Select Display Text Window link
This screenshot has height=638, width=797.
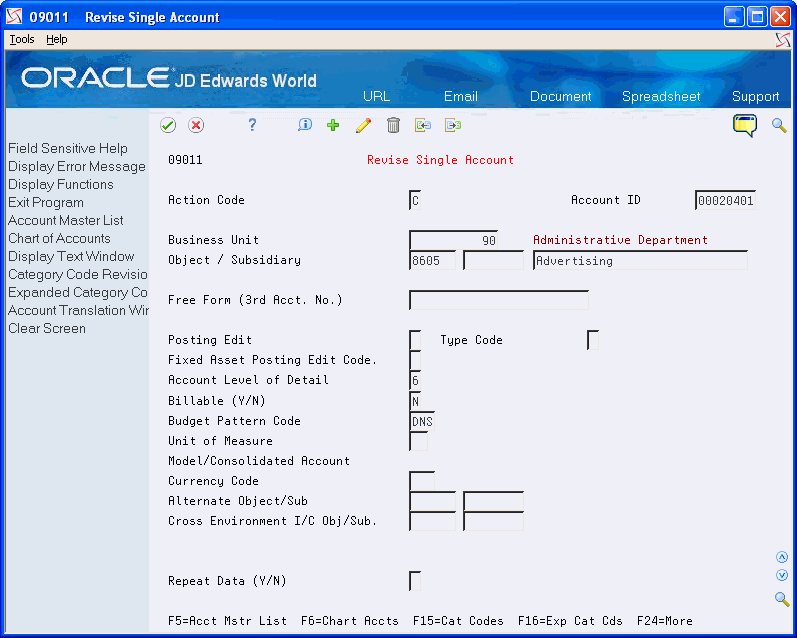coord(71,256)
